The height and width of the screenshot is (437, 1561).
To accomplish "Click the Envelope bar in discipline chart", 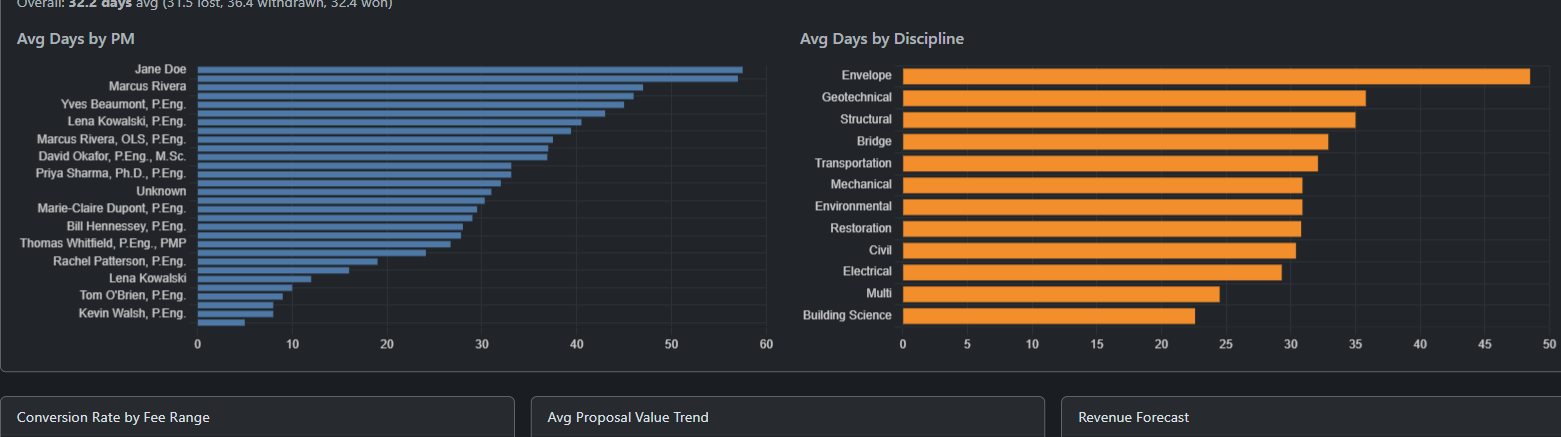I will (x=1215, y=76).
